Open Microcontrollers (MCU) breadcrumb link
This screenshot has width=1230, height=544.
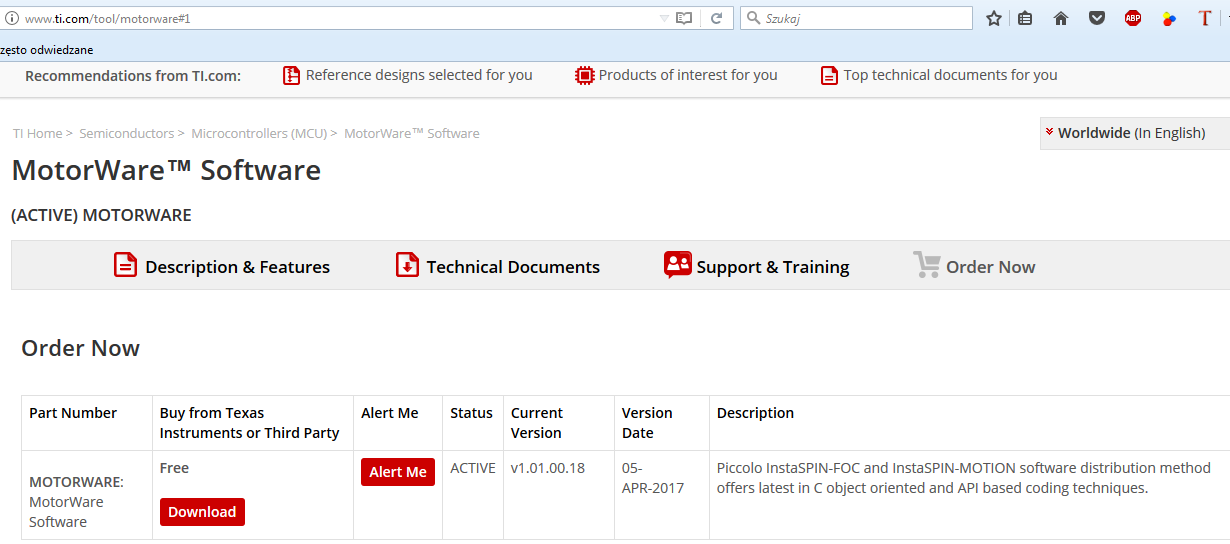(x=258, y=133)
